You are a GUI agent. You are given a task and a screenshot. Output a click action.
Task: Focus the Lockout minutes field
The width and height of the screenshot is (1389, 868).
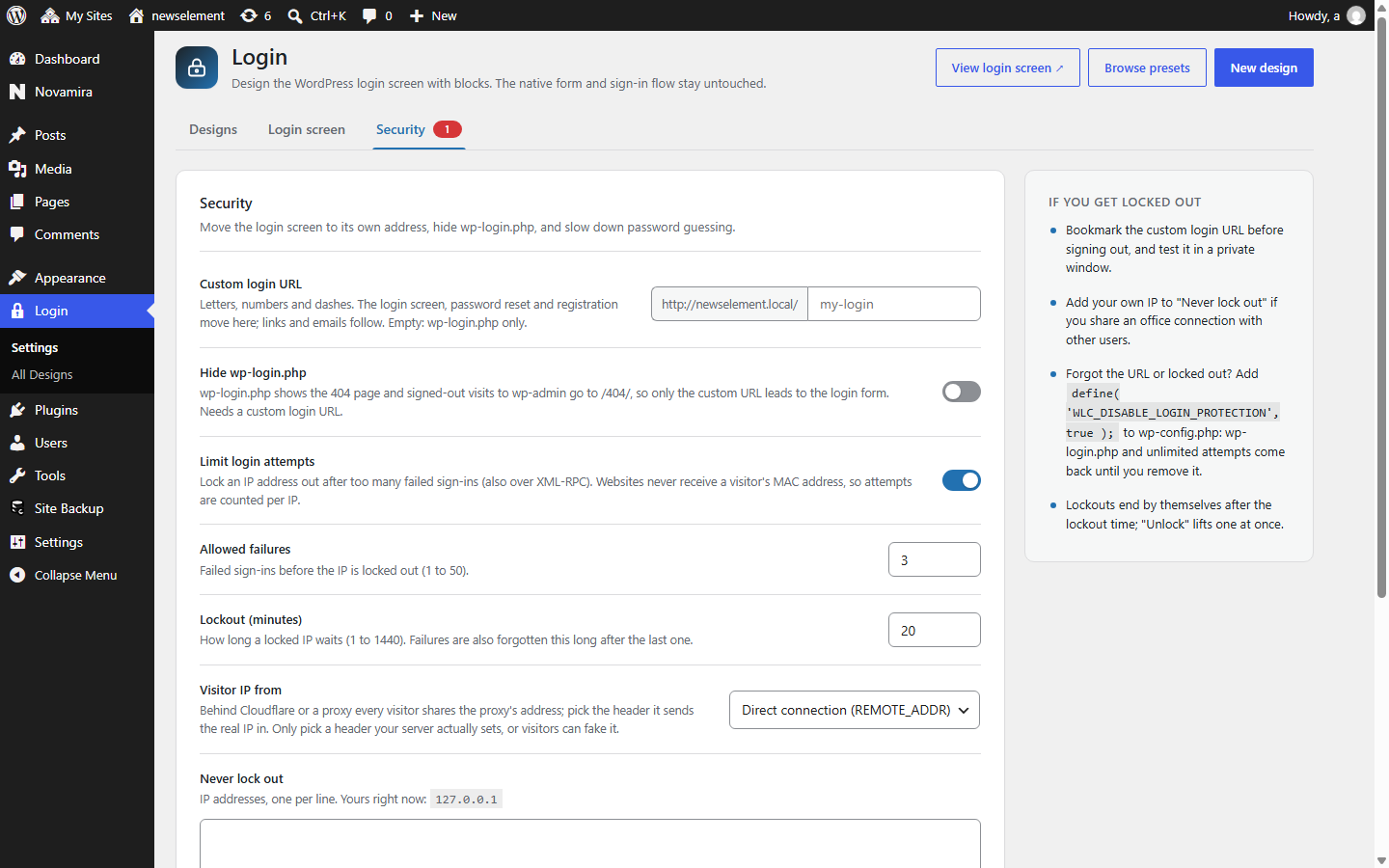[935, 630]
